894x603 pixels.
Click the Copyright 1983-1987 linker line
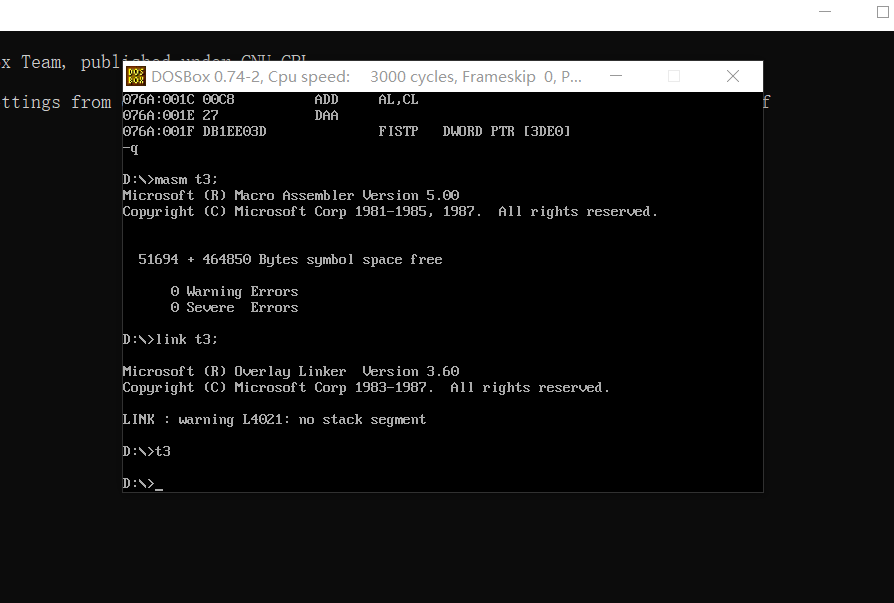367,388
